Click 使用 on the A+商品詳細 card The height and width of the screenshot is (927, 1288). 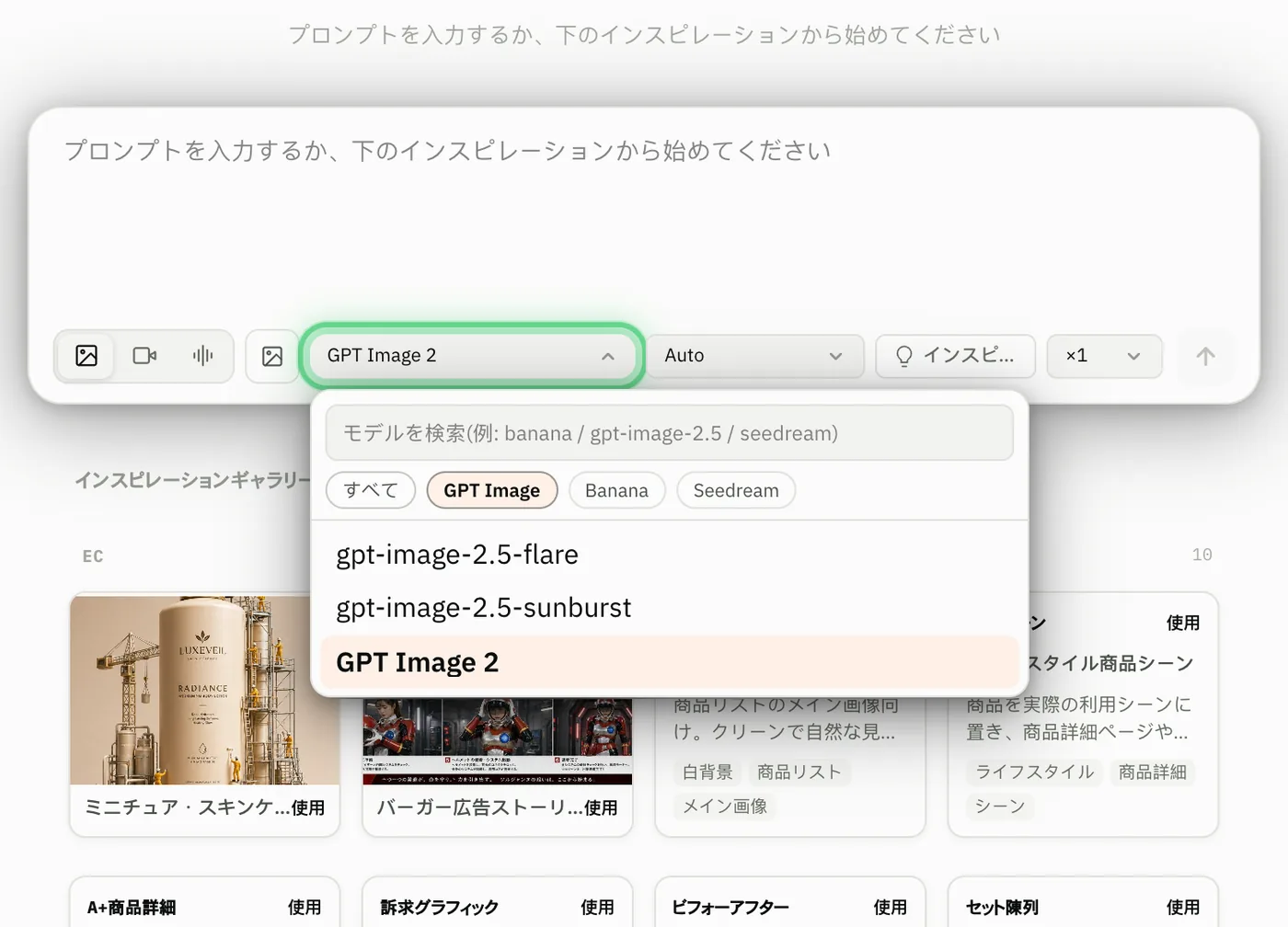pyautogui.click(x=305, y=908)
